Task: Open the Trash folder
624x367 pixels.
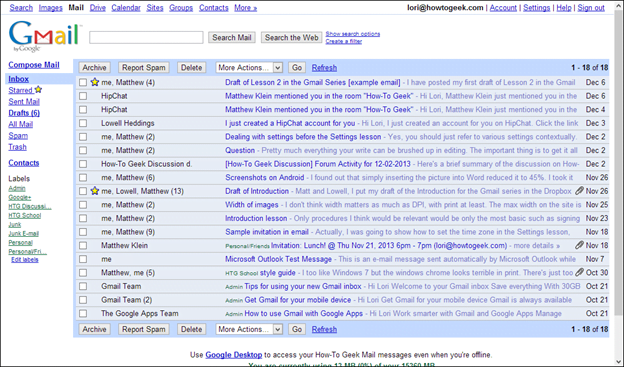Action: [18, 147]
